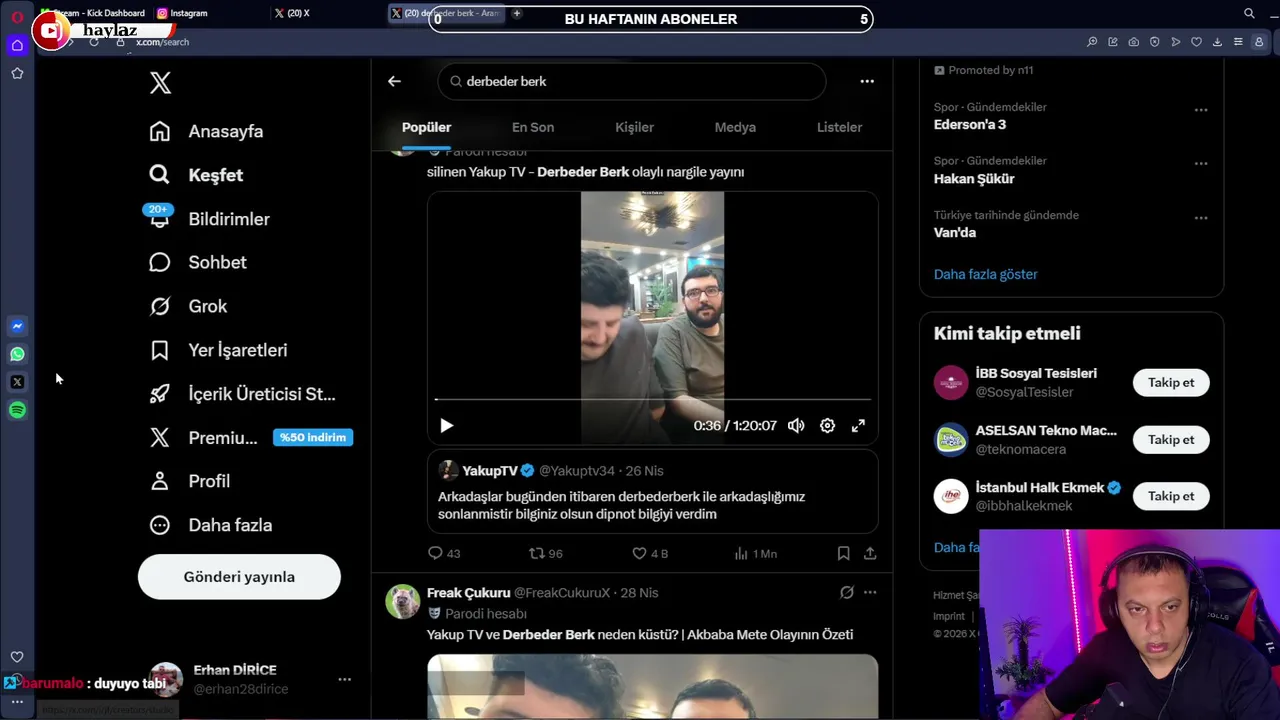Viewport: 1280px width, 720px height.
Task: Seek on the video progress bar
Action: (x=652, y=399)
